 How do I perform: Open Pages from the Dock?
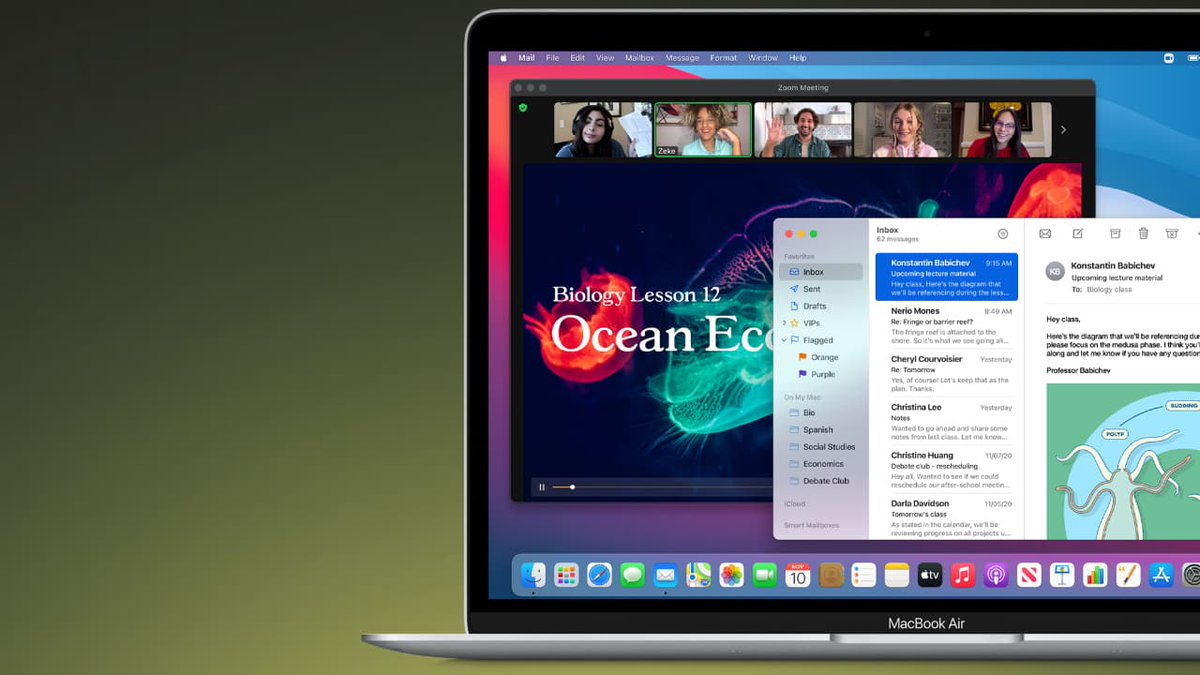pos(1128,575)
